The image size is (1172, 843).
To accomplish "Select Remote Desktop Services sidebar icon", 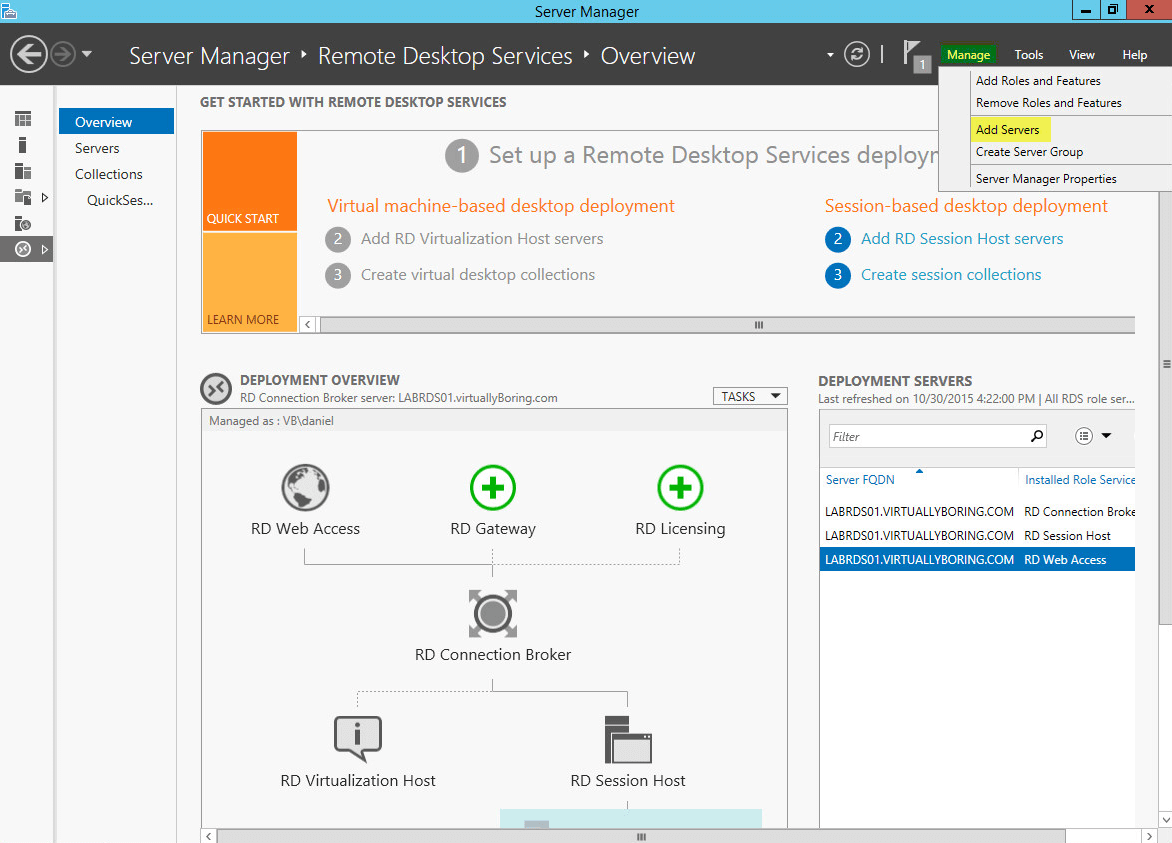I will [x=23, y=250].
